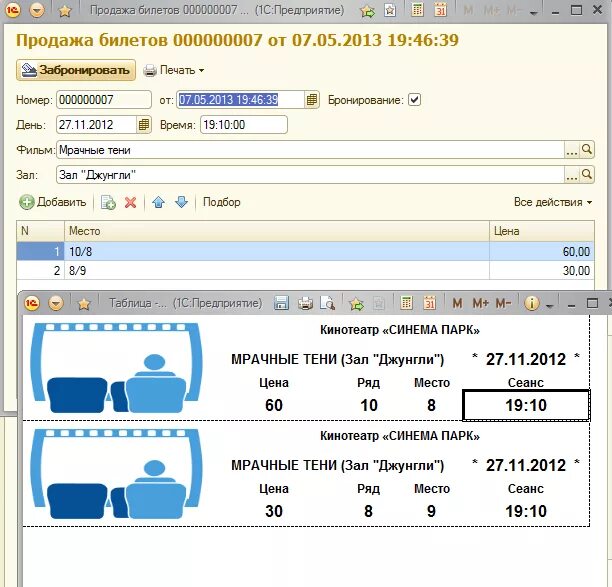This screenshot has width=612, height=587.
Task: Click the Место column header
Action: pos(277,231)
